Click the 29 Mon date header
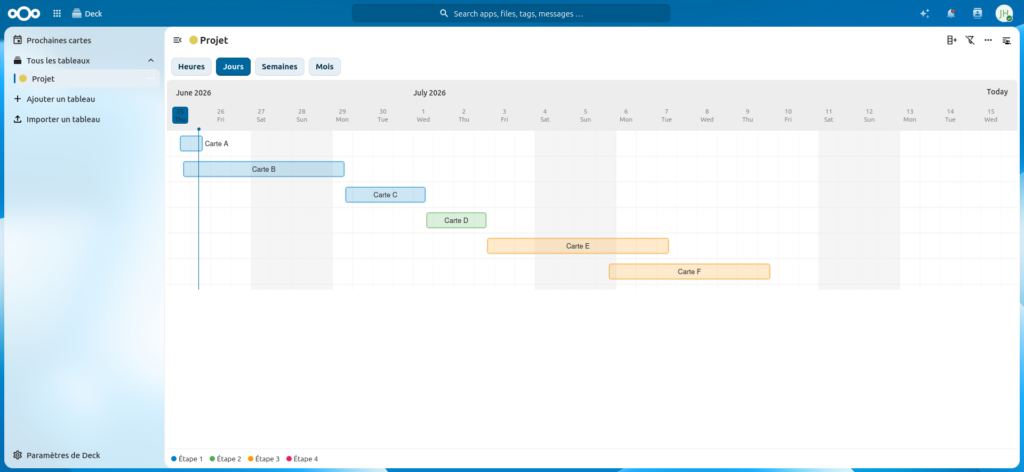Image resolution: width=1024 pixels, height=472 pixels. 342,115
